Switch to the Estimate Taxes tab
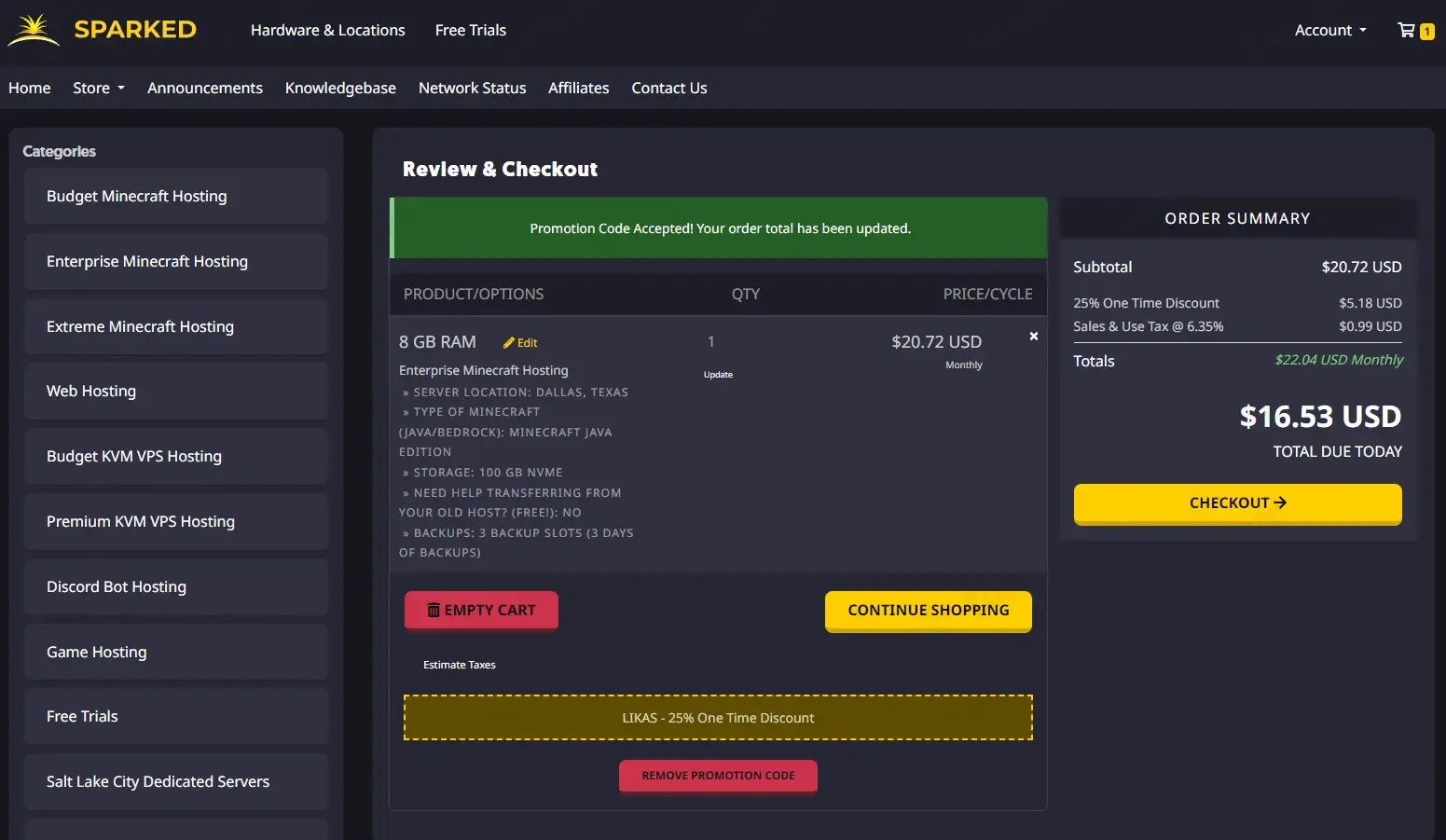Viewport: 1446px width, 840px height. pyautogui.click(x=460, y=665)
